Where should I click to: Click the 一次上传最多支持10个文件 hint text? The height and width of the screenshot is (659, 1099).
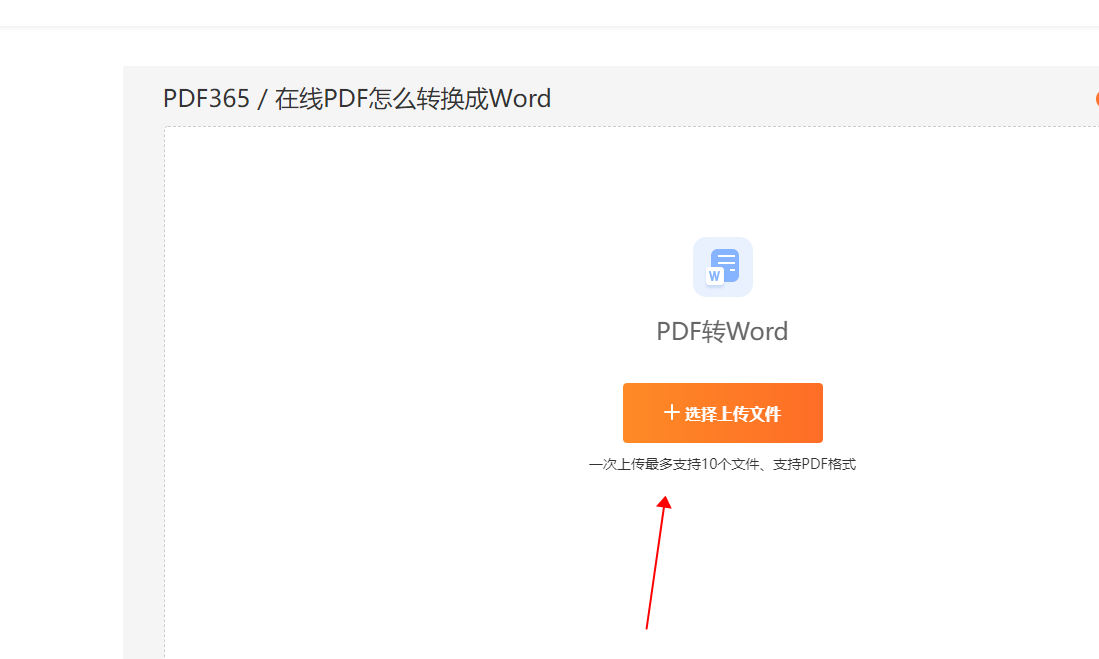click(723, 464)
